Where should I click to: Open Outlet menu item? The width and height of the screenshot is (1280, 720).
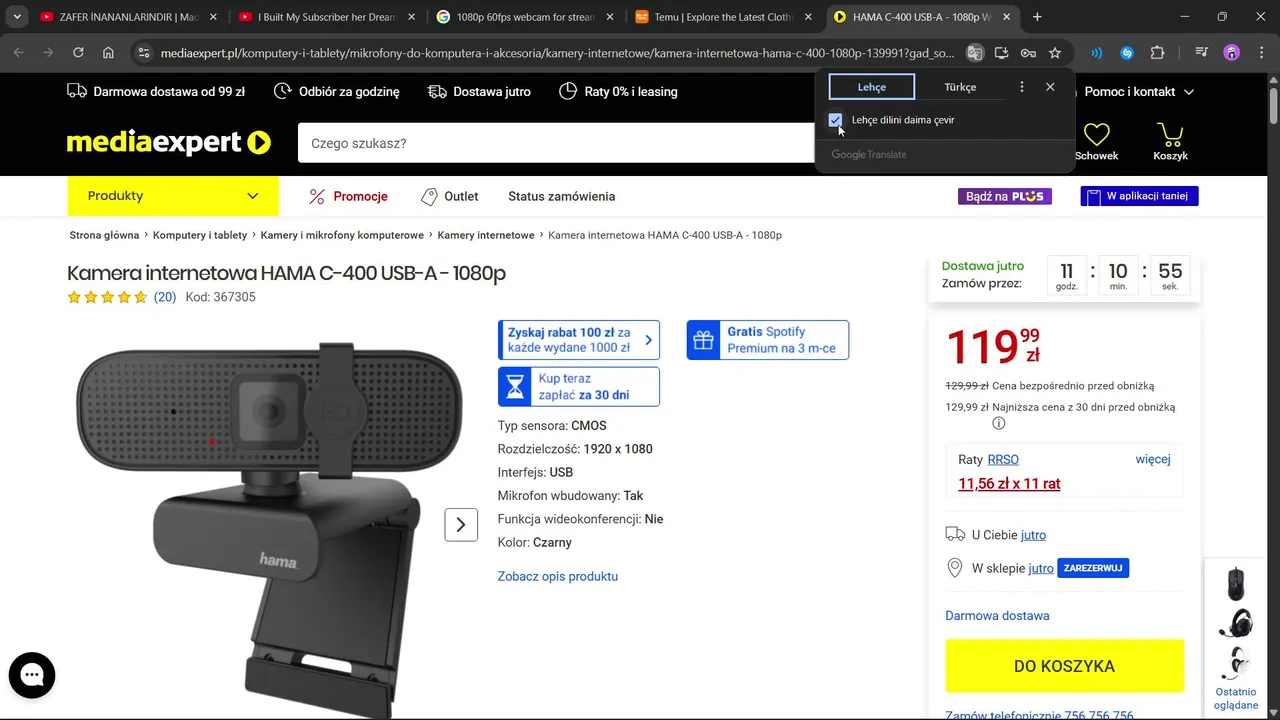coord(450,196)
